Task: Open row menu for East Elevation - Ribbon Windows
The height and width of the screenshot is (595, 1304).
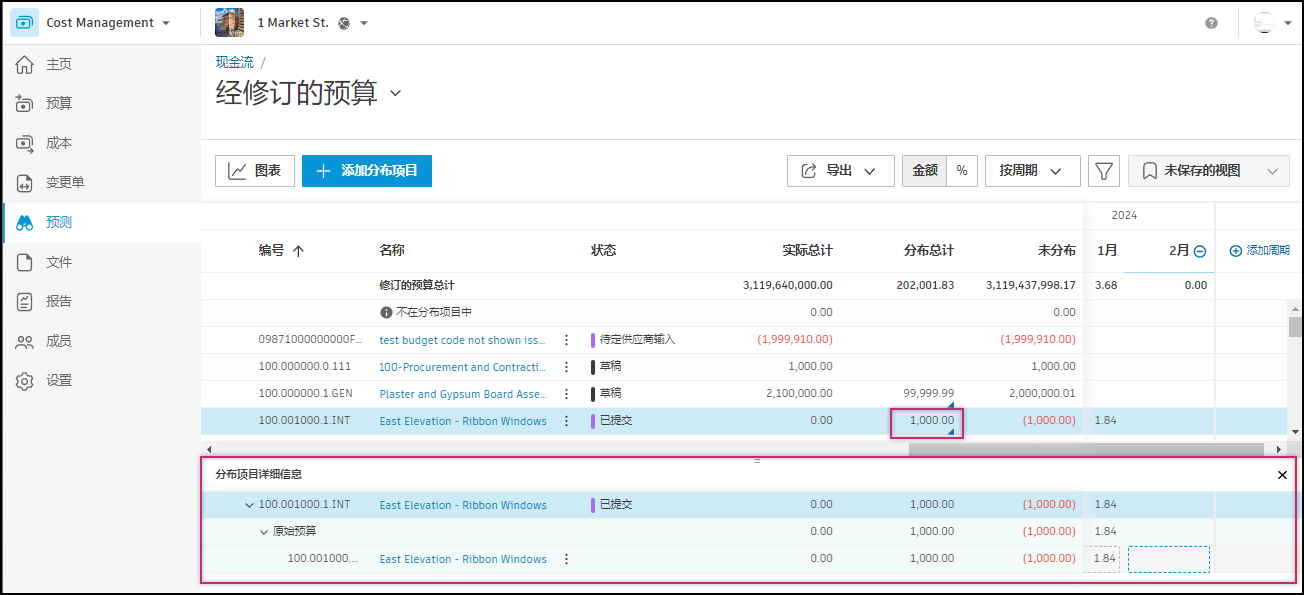Action: point(566,420)
